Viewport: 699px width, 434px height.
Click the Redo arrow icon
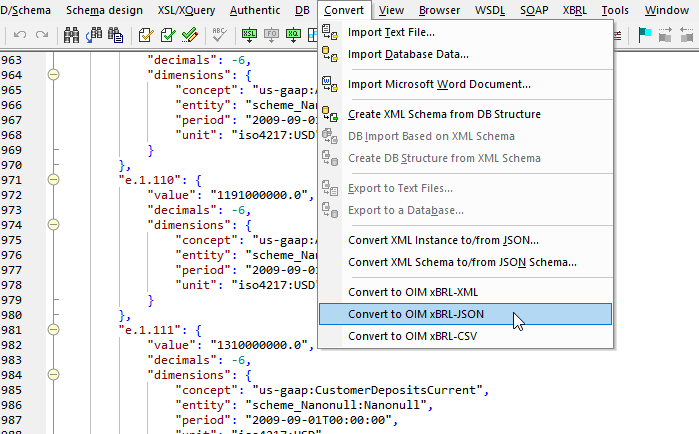coord(41,35)
